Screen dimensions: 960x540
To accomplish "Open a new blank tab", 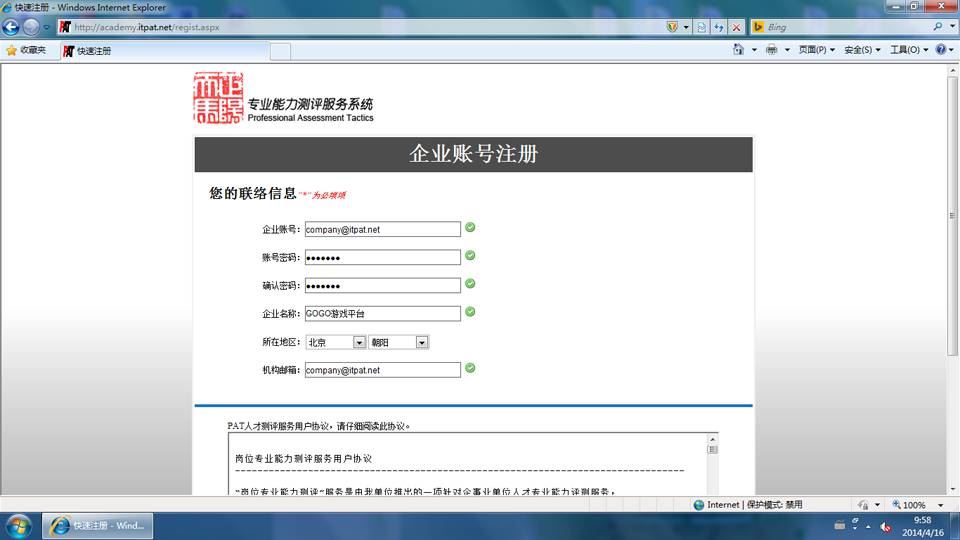I will tap(280, 51).
